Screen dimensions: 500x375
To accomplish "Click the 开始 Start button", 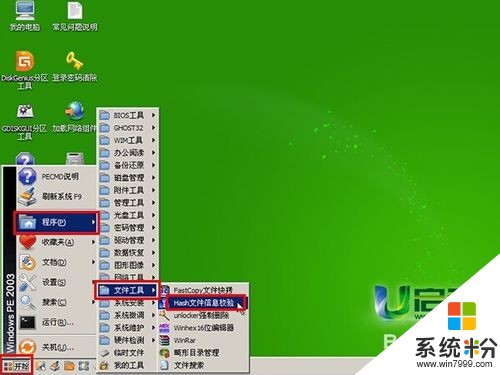I will pos(17,366).
